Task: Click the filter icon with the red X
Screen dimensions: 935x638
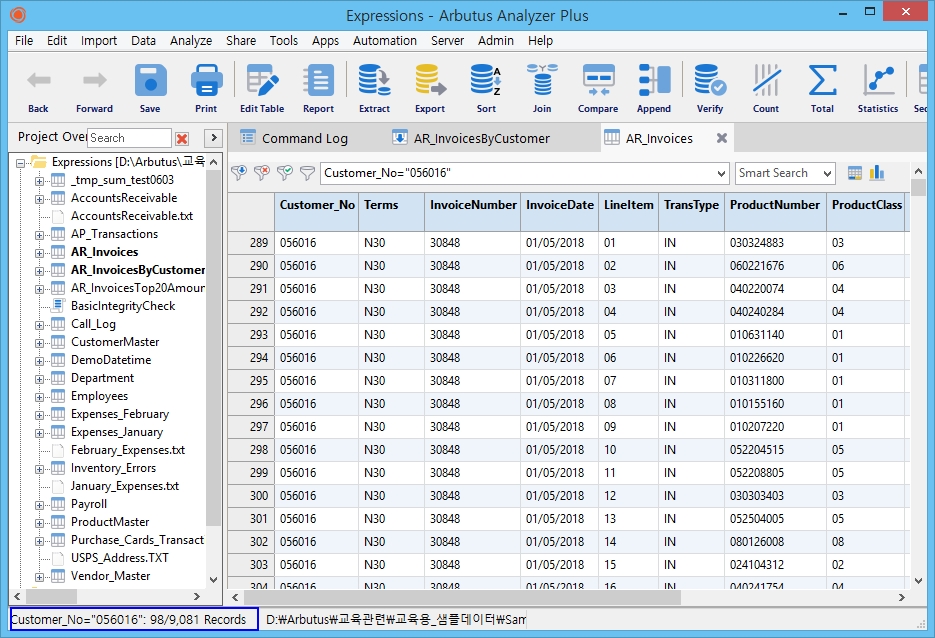Action: pyautogui.click(x=262, y=173)
